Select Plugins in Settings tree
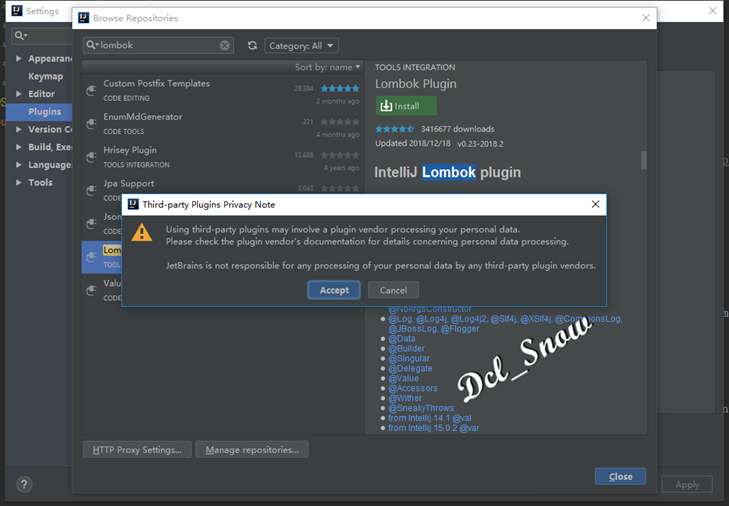This screenshot has height=506, width=729. 45,112
